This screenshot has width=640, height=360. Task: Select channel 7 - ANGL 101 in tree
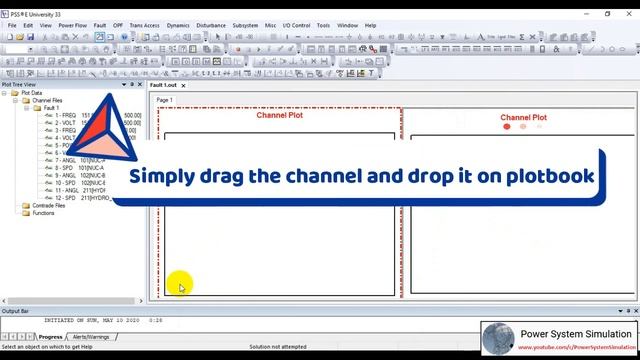pos(80,160)
